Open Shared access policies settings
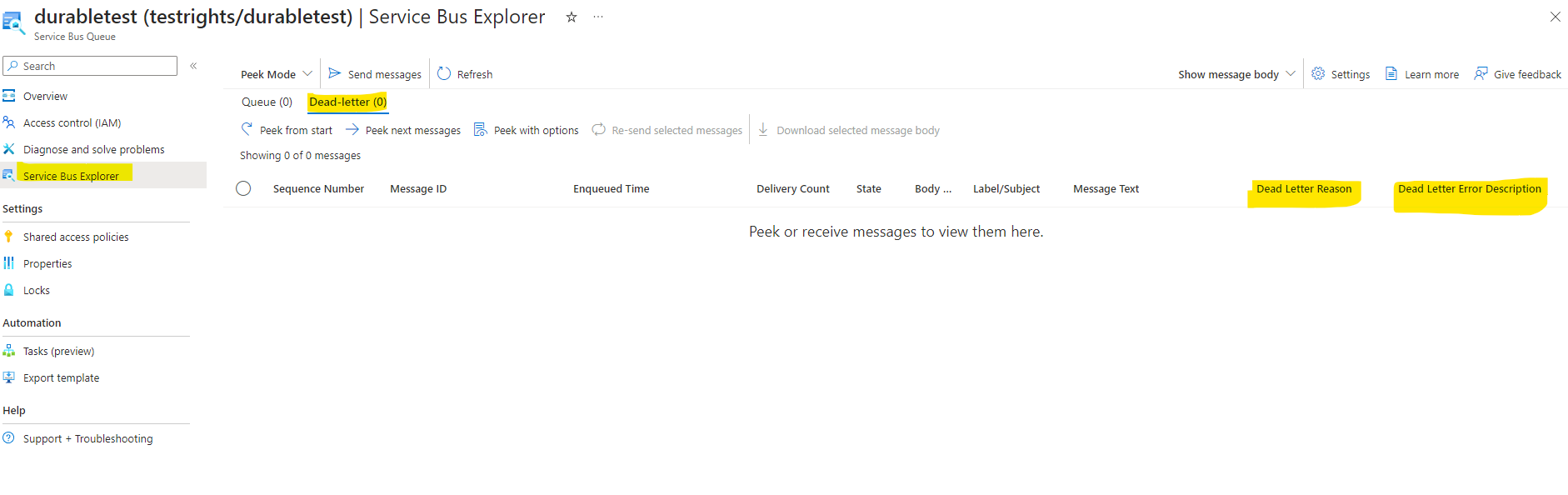The image size is (1568, 495). (76, 237)
